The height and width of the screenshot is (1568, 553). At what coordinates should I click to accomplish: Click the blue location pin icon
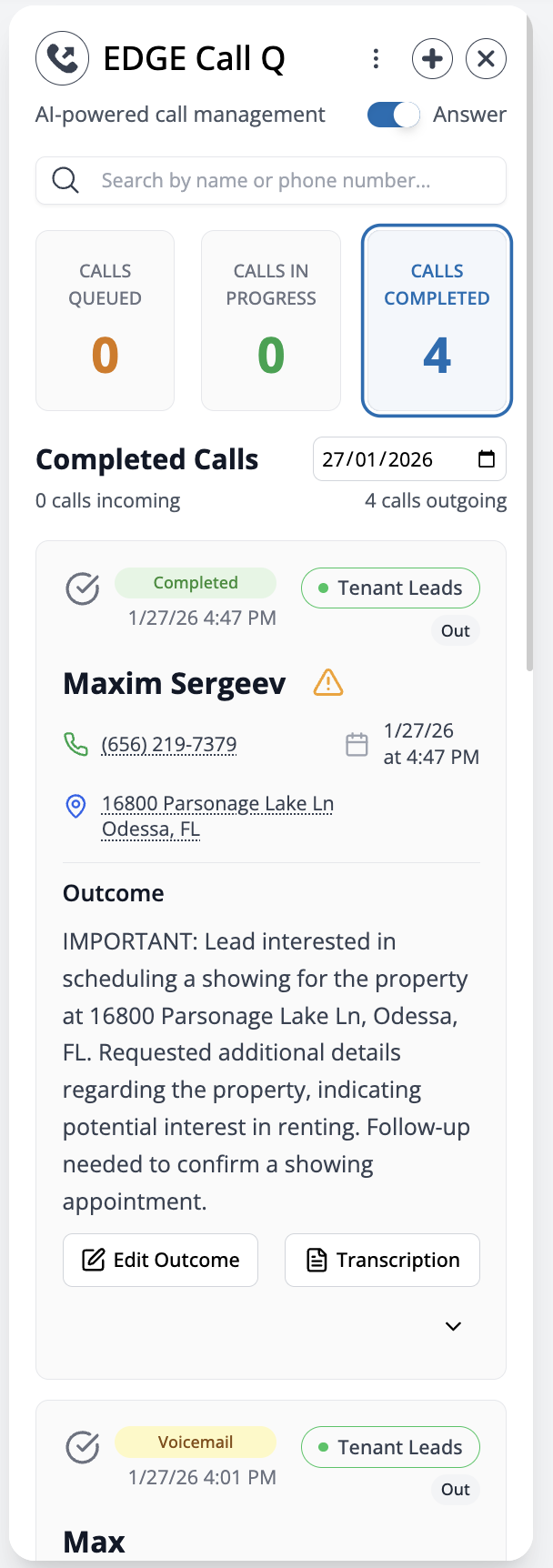pos(76,806)
